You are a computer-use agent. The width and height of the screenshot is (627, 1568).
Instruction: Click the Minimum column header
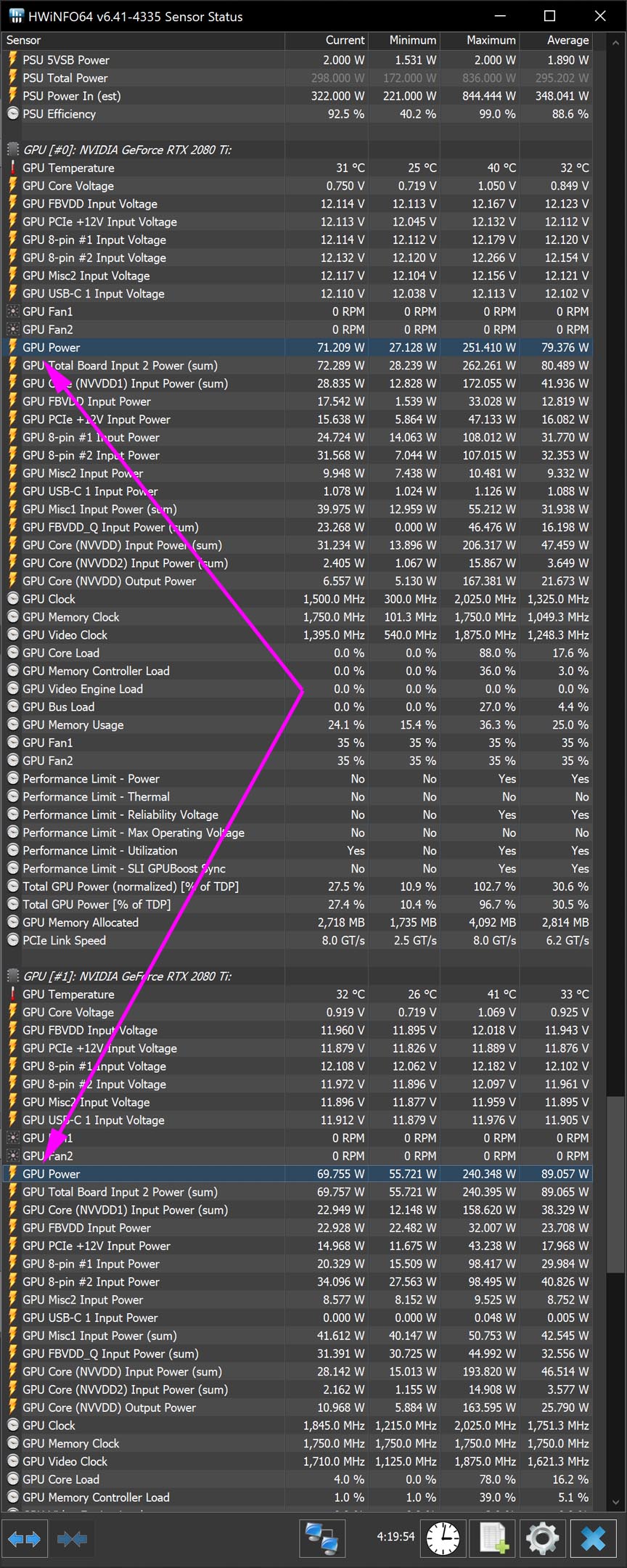(404, 40)
